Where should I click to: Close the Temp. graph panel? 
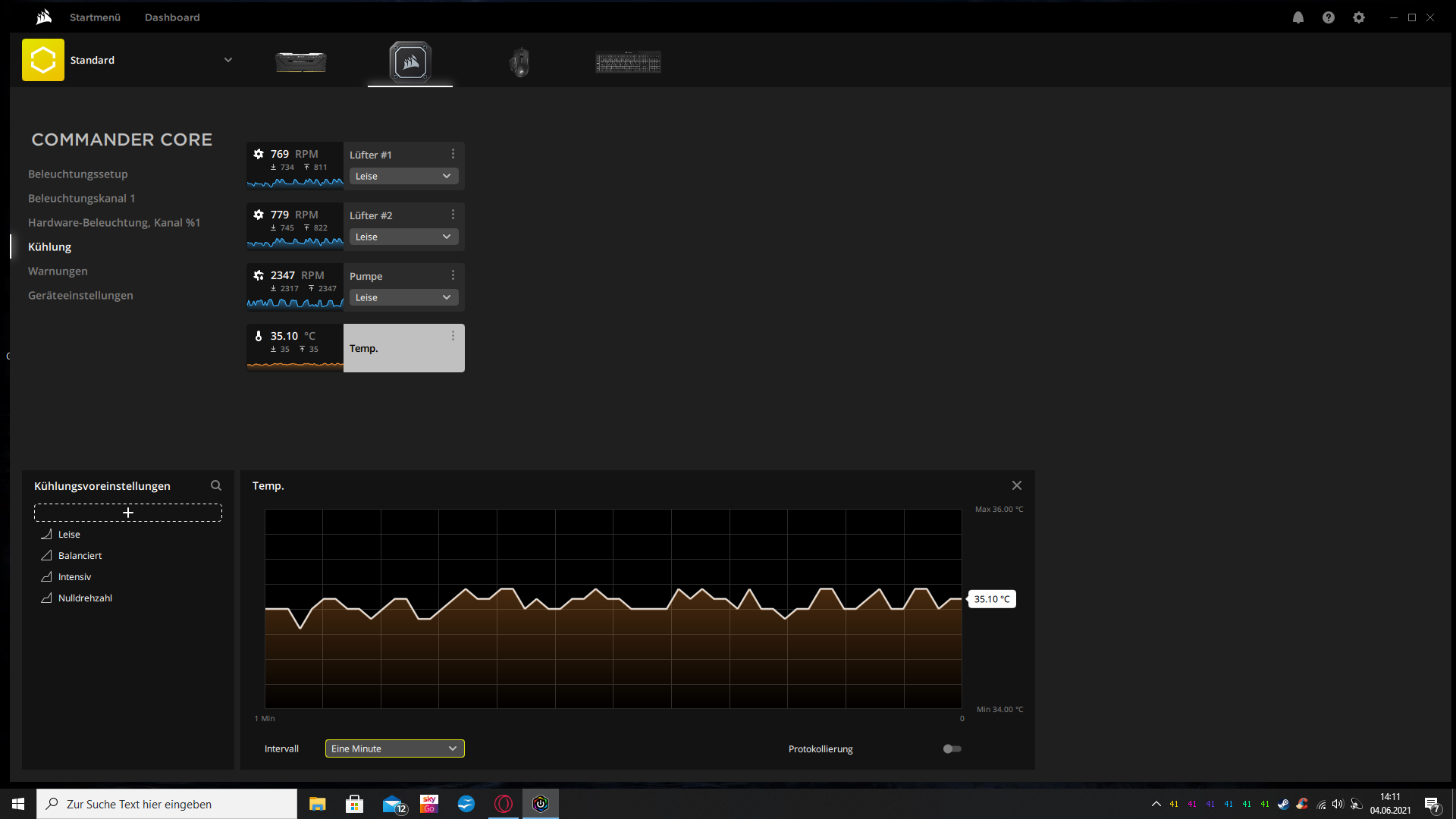pos(1017,485)
